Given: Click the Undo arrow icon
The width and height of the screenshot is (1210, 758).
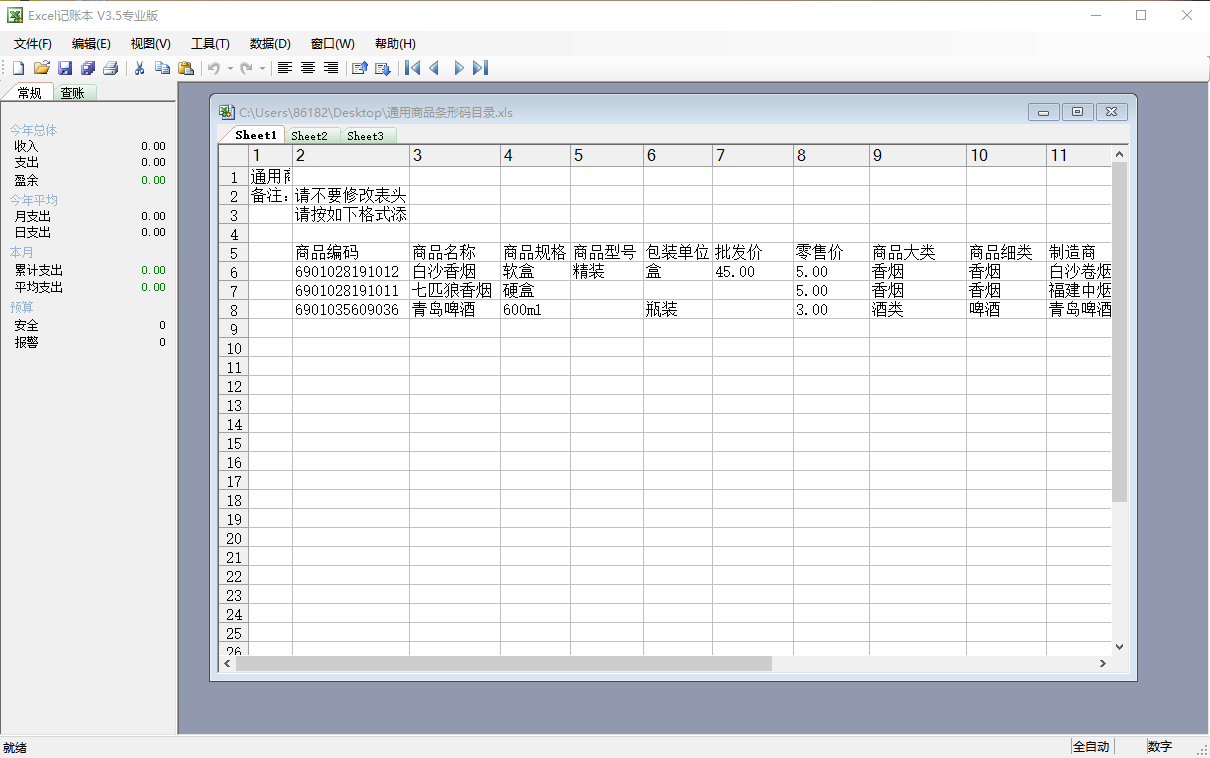Looking at the screenshot, I should click(x=214, y=68).
